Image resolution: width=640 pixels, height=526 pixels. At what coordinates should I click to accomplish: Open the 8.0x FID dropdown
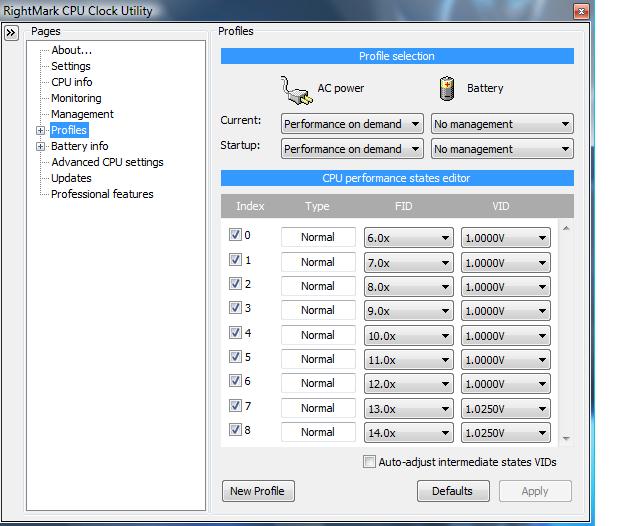pyautogui.click(x=409, y=287)
